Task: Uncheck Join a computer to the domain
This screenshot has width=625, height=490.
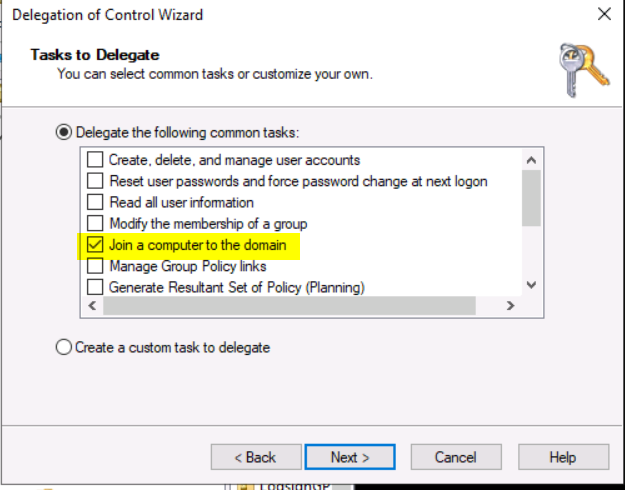Action: (95, 244)
